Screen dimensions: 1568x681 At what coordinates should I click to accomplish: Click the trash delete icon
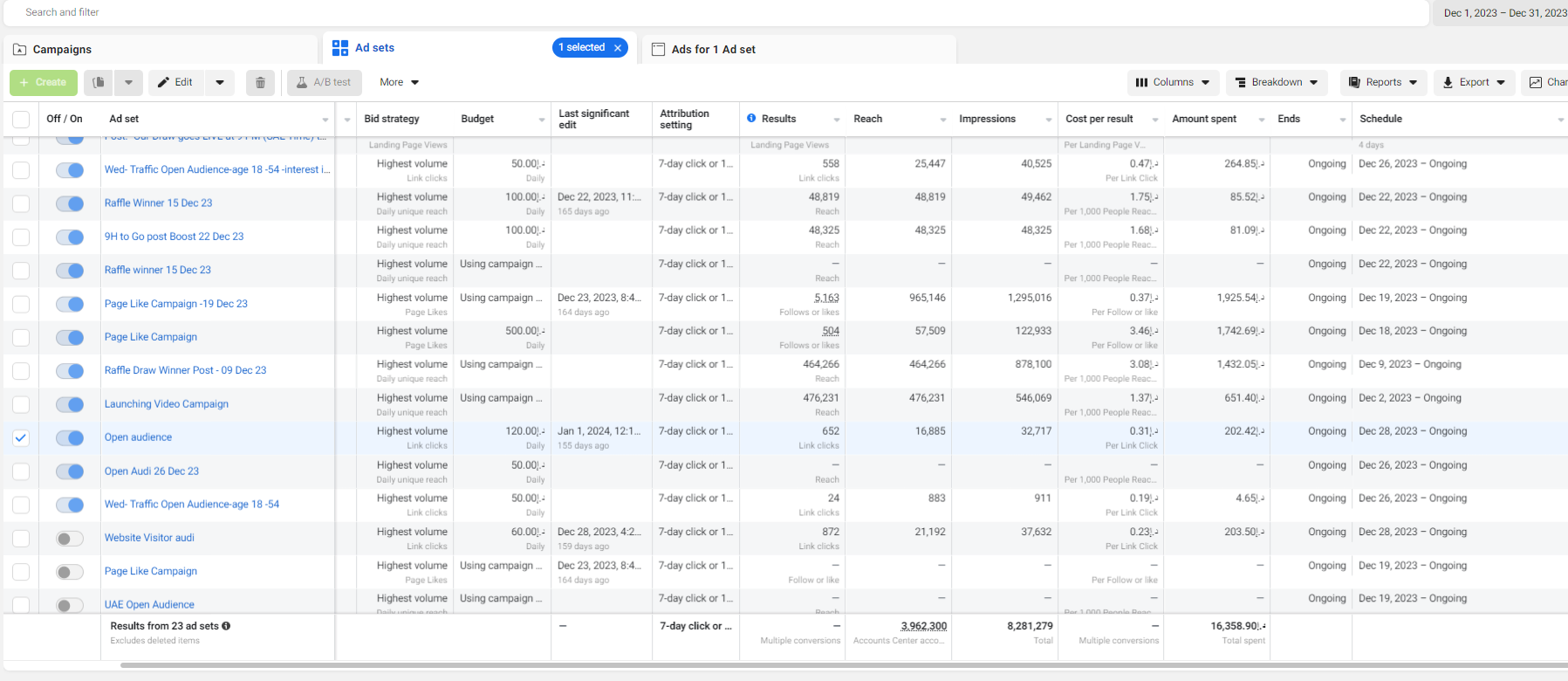coord(260,83)
